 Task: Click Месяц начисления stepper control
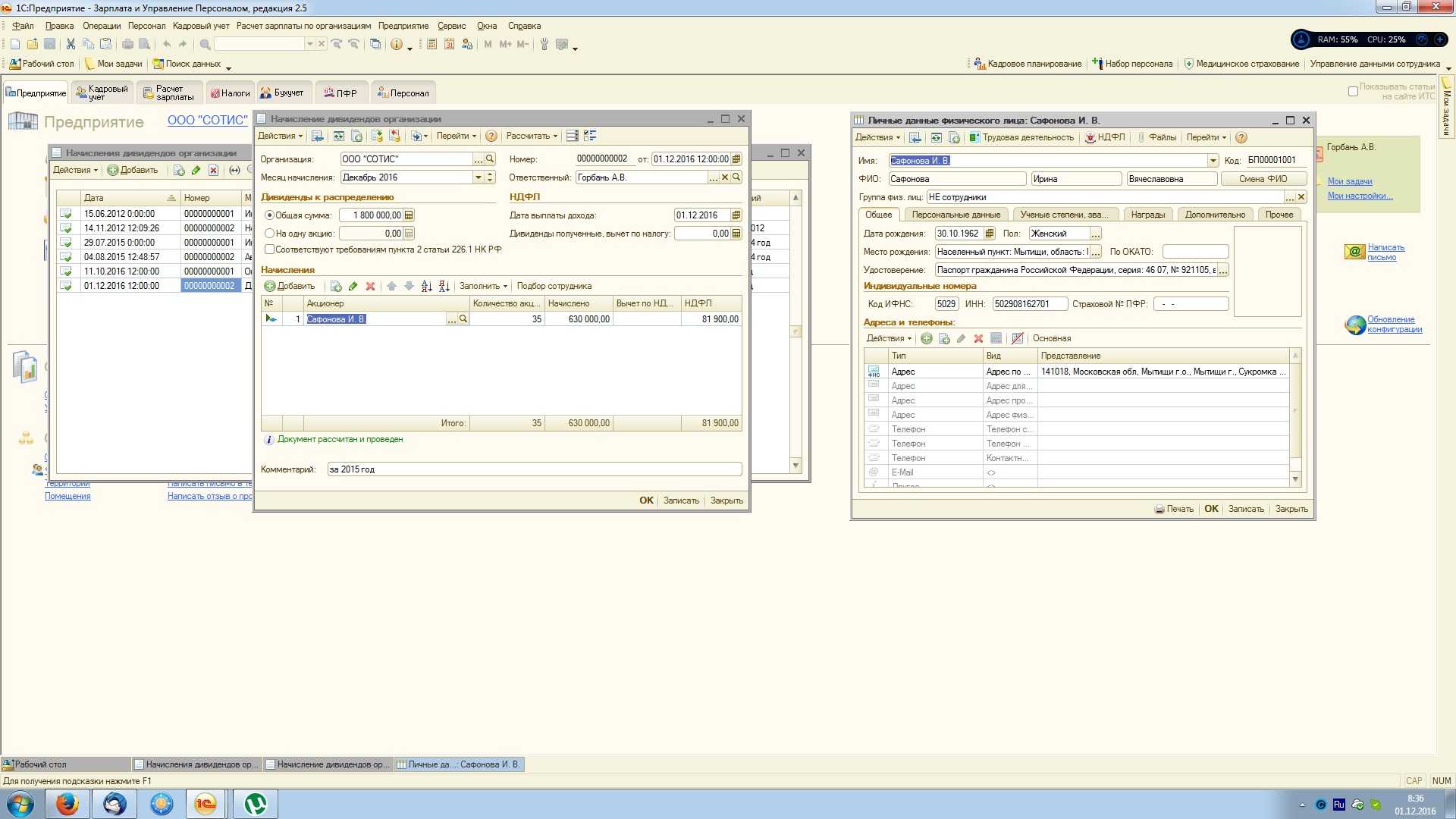tap(490, 177)
